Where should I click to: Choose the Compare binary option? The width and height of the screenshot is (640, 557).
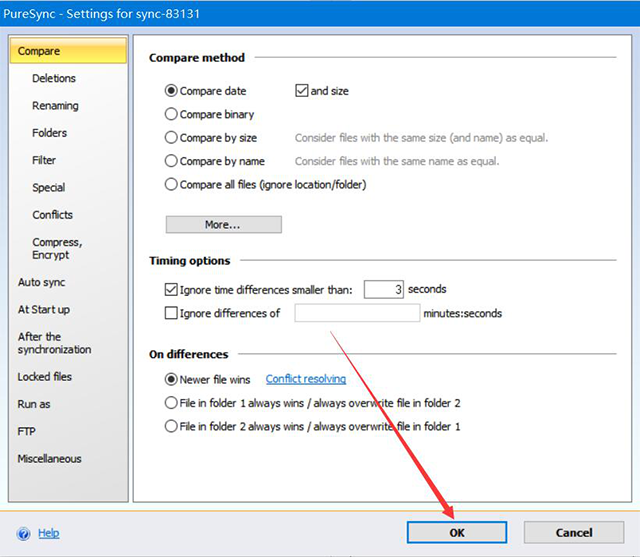point(171,114)
